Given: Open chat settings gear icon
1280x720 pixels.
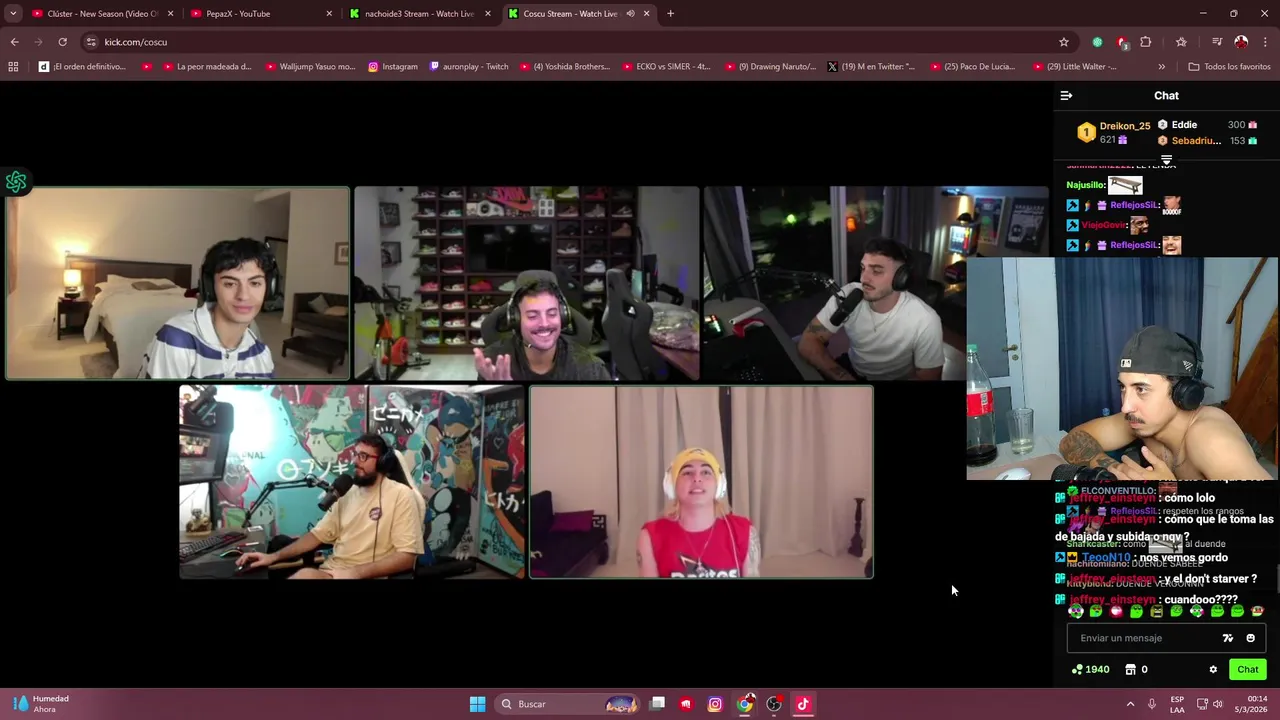Looking at the screenshot, I should [x=1213, y=670].
